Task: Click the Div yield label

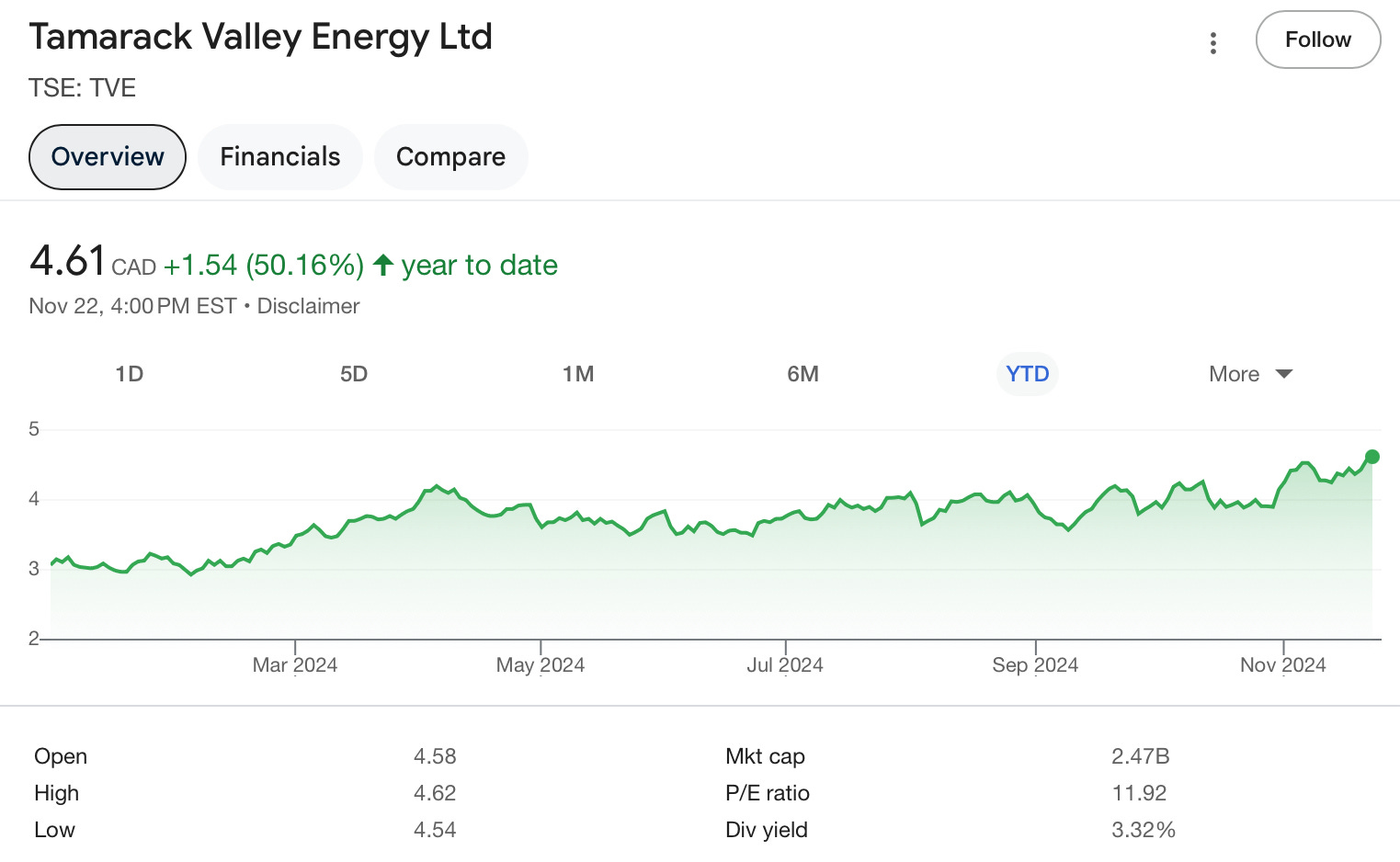Action: pos(767,830)
